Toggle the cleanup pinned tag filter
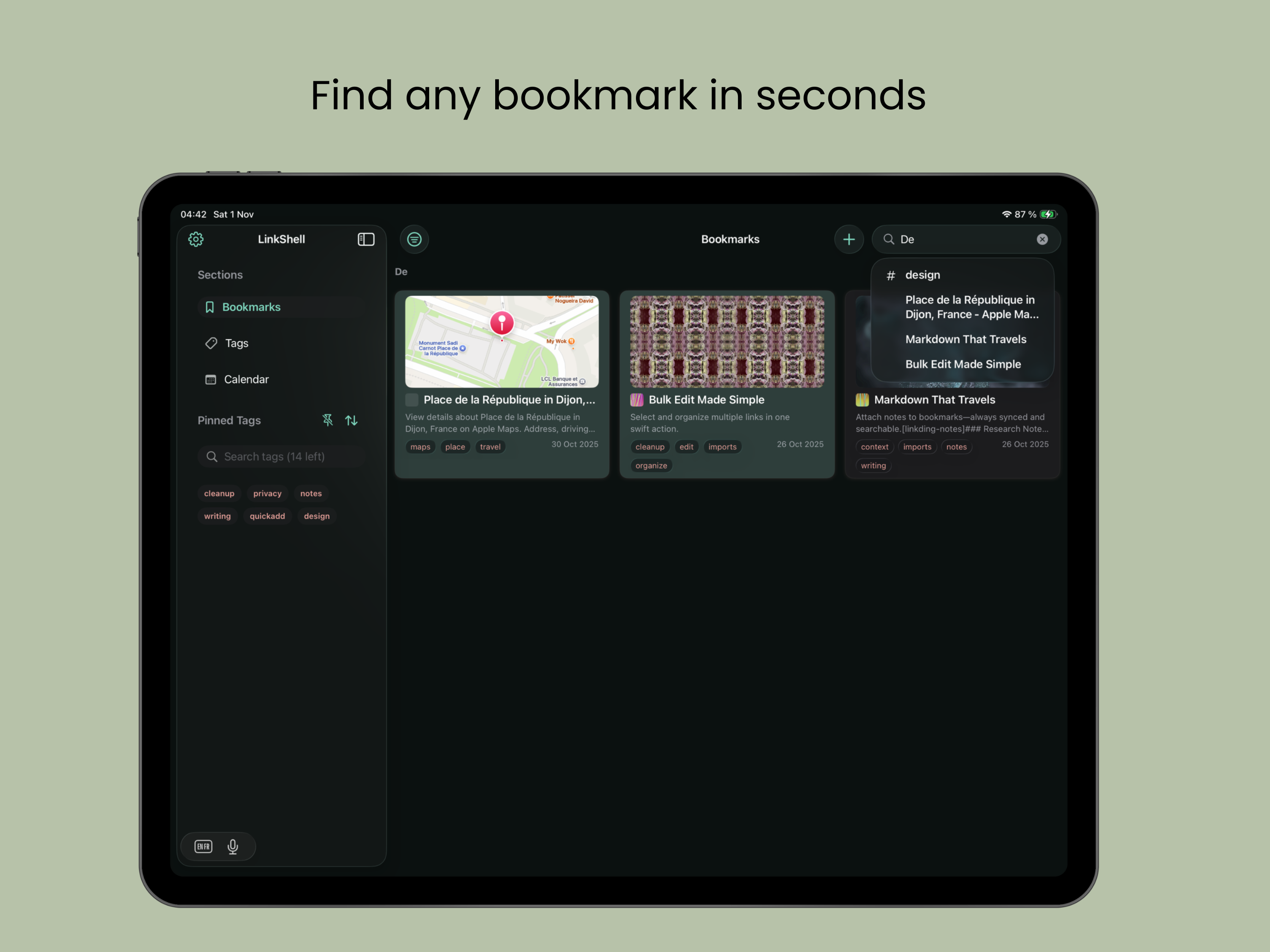This screenshot has width=1270, height=952. coord(219,493)
